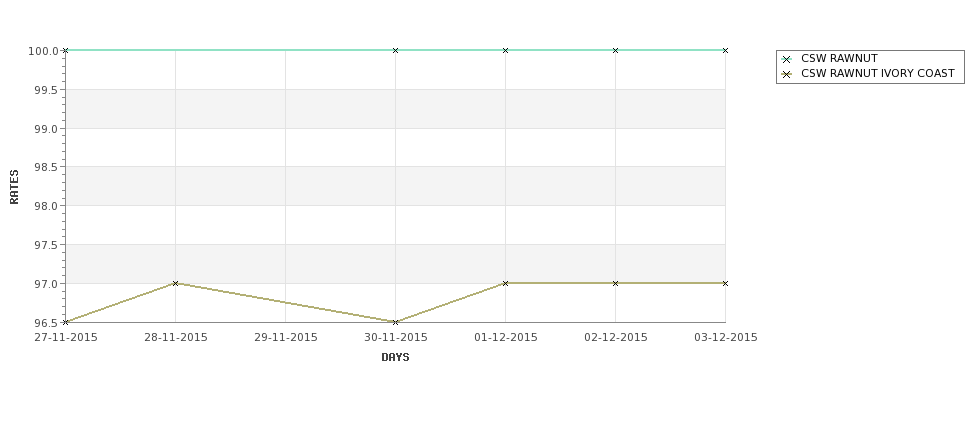Click Ivory Coast point at 27-11-2015
The height and width of the screenshot is (429, 975).
coord(65,322)
